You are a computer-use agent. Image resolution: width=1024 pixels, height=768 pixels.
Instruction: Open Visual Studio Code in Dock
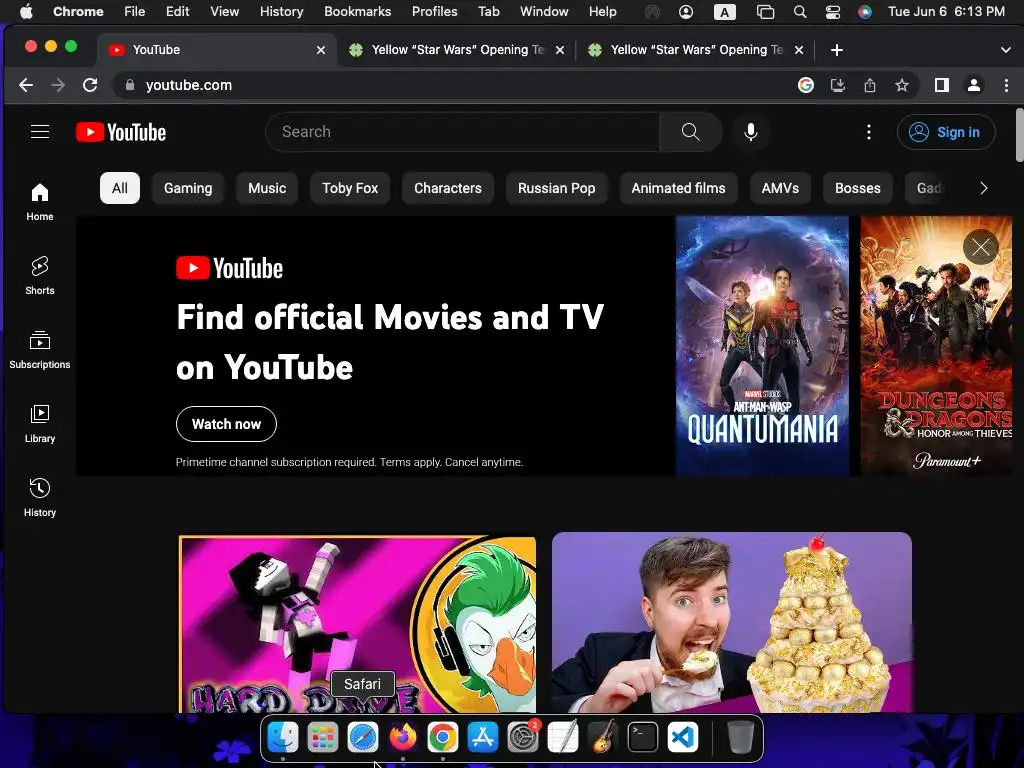[682, 737]
